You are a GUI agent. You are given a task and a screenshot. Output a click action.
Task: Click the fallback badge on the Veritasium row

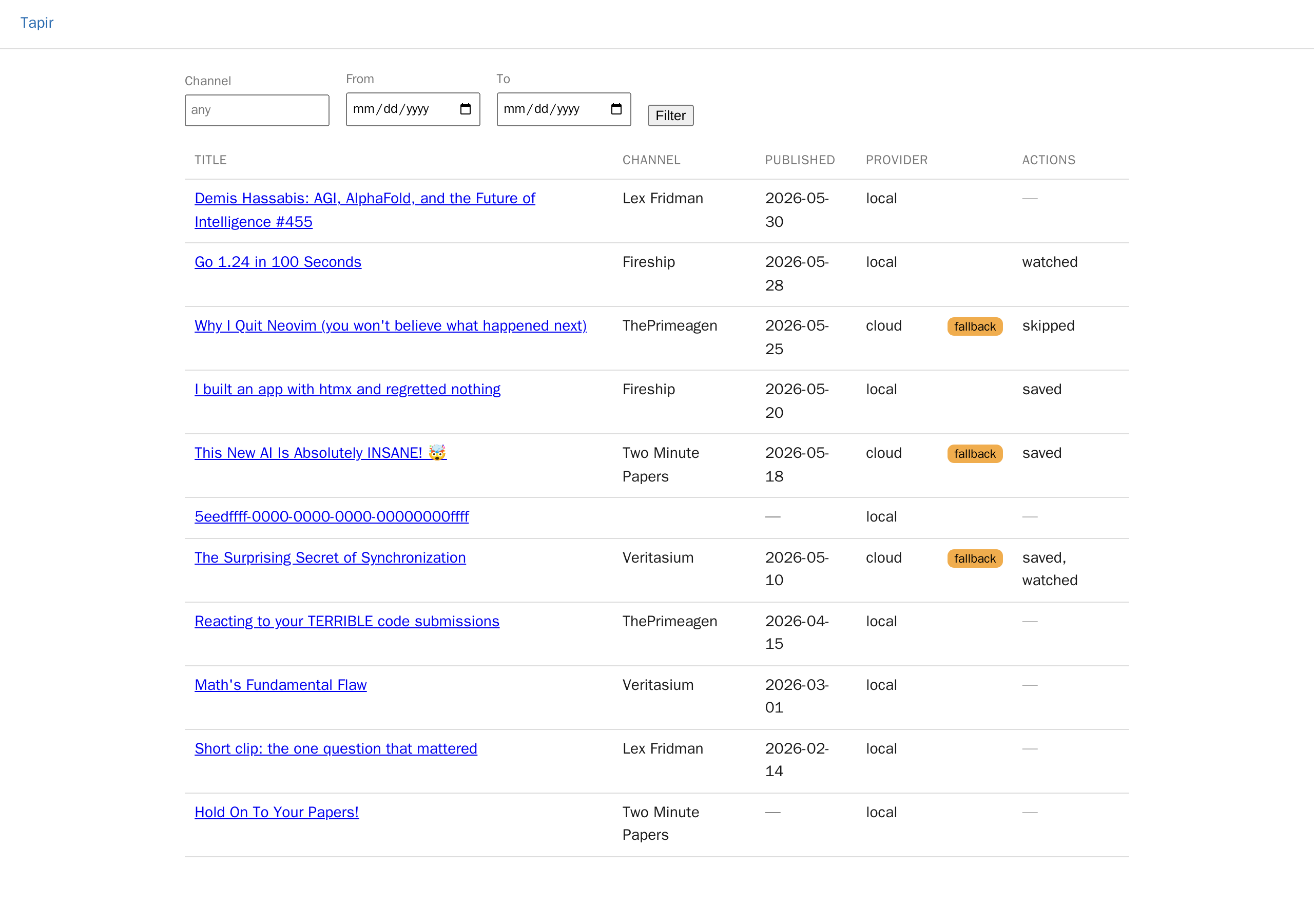975,558
